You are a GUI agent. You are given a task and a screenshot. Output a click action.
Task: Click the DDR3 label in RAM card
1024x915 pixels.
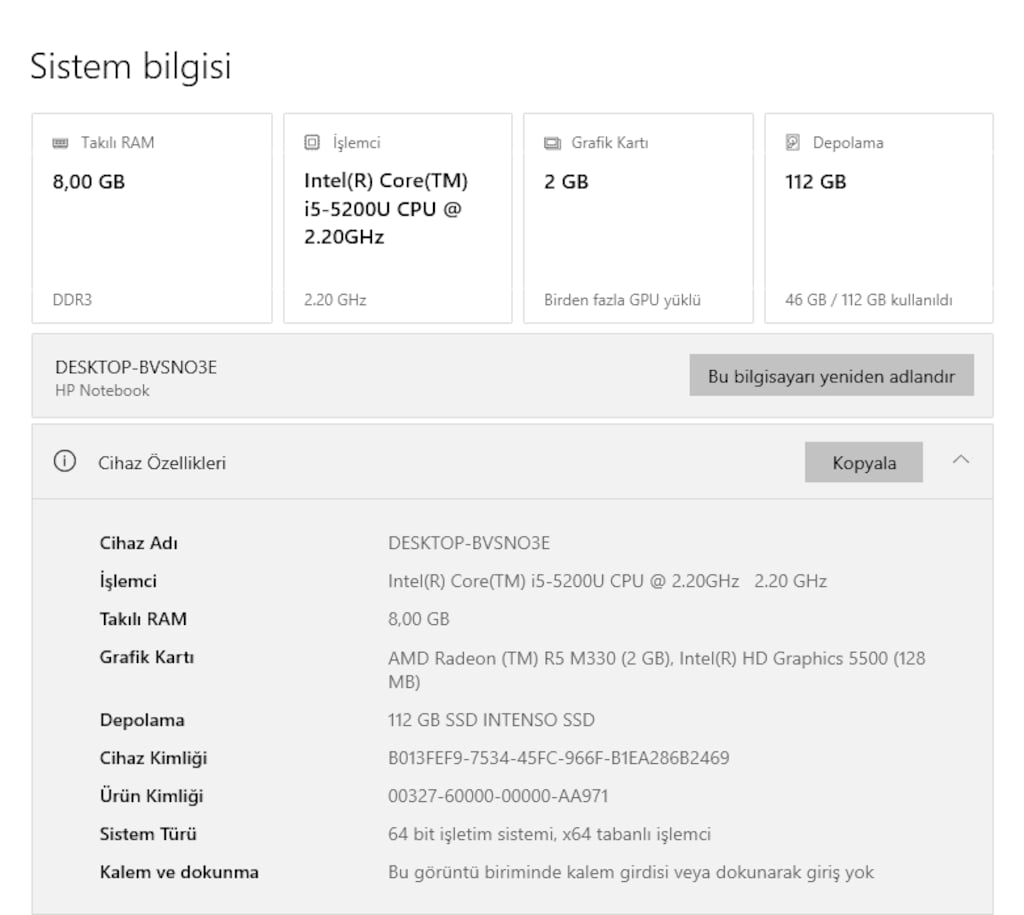pyautogui.click(x=72, y=300)
